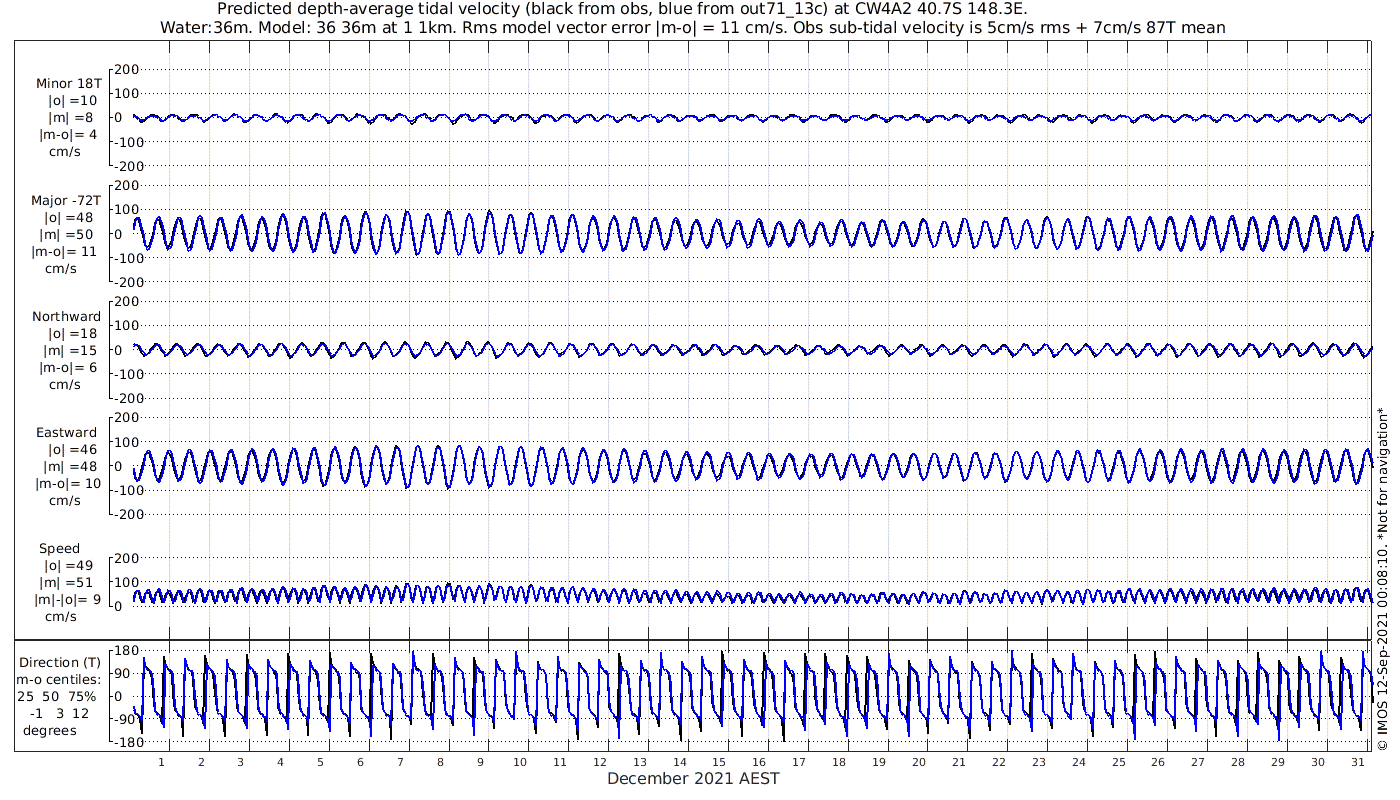This screenshot has width=1400, height=800.
Task: Click '|m| =51' in the Speed panel
Action: click(x=71, y=583)
